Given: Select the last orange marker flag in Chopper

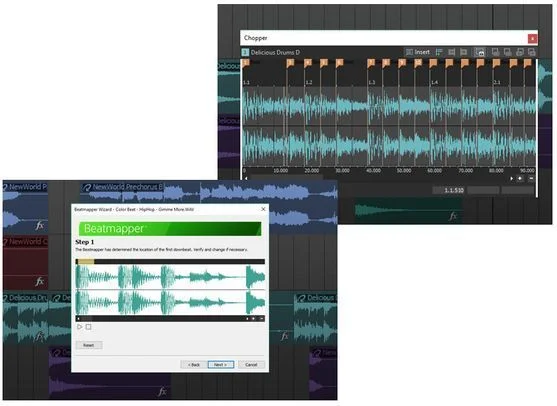Looking at the screenshot, I should 528,63.
